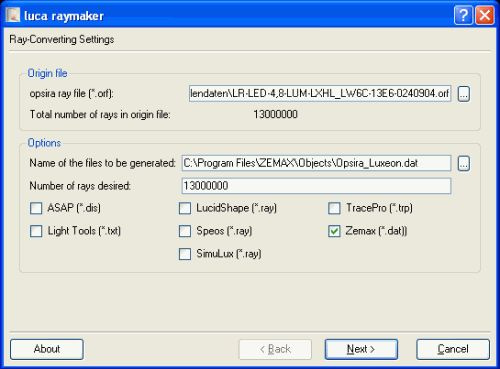Uncheck the Zemax (*.dat) checkbox
This screenshot has height=369, width=500.
click(334, 231)
